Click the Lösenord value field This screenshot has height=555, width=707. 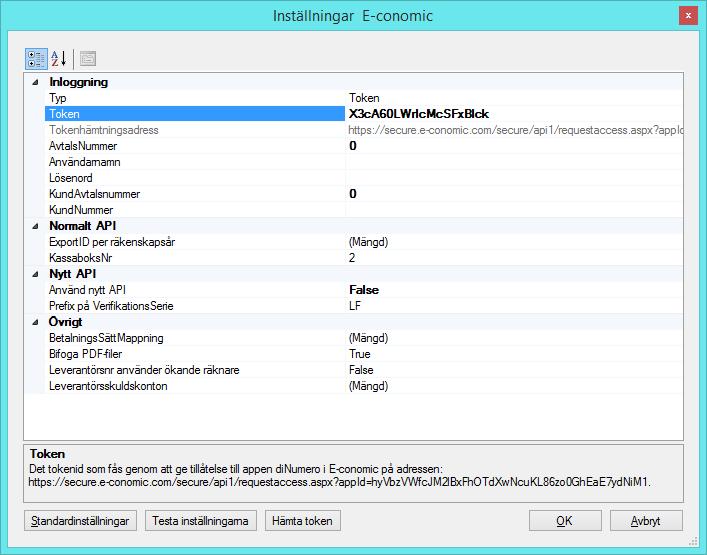click(514, 178)
